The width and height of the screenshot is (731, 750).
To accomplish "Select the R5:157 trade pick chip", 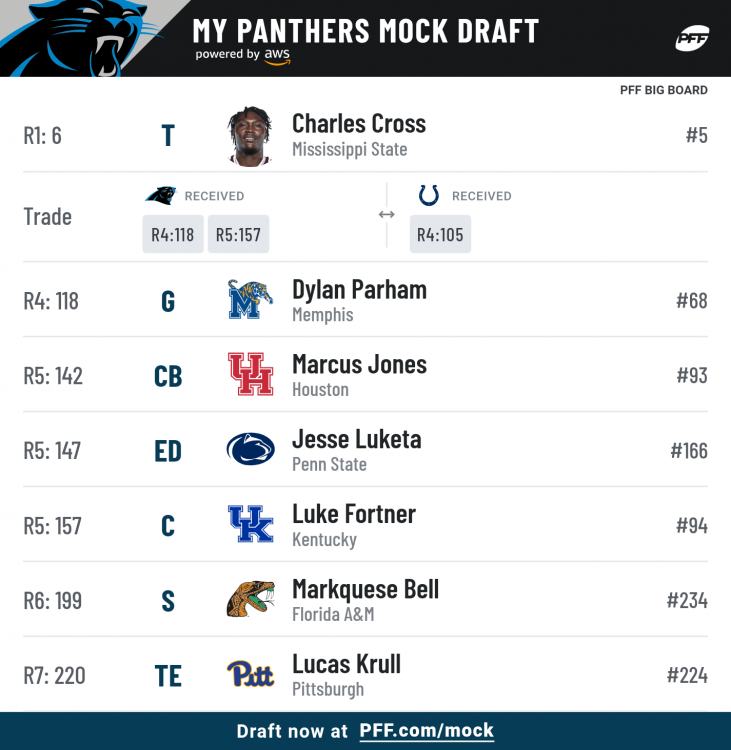I will pos(238,235).
